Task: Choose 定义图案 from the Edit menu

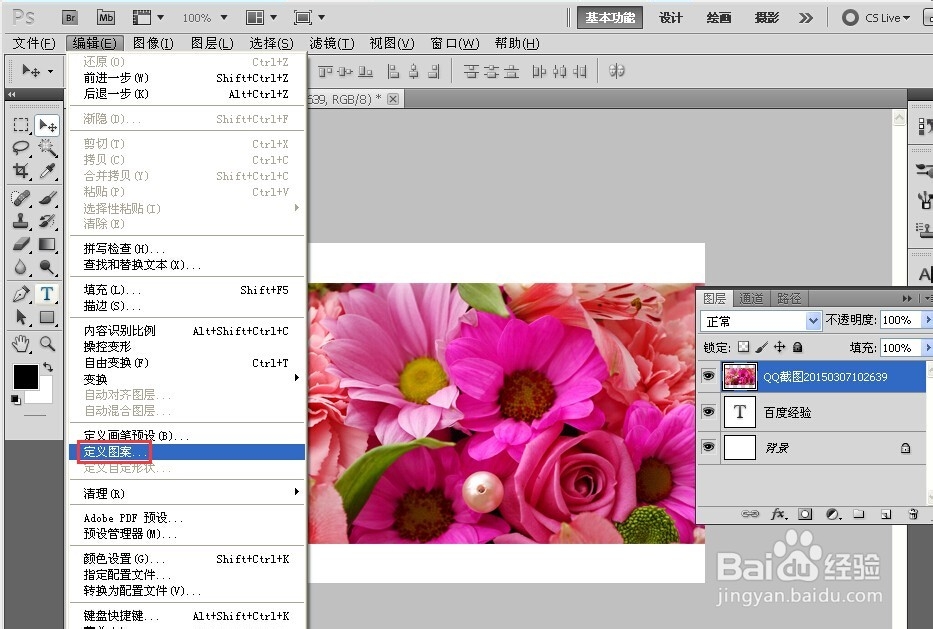Action: point(112,452)
